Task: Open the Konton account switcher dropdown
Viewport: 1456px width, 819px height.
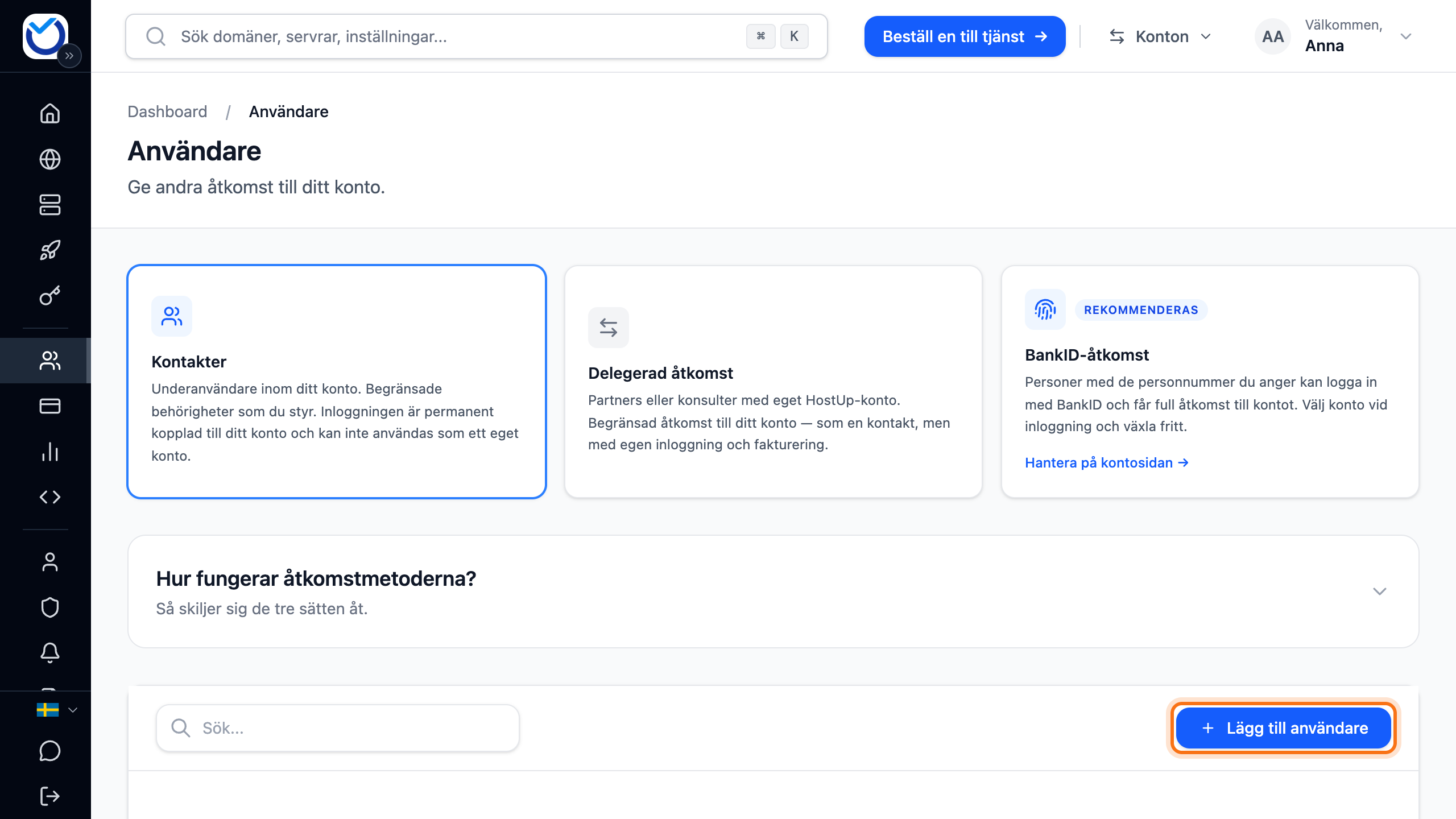Action: click(x=1160, y=36)
